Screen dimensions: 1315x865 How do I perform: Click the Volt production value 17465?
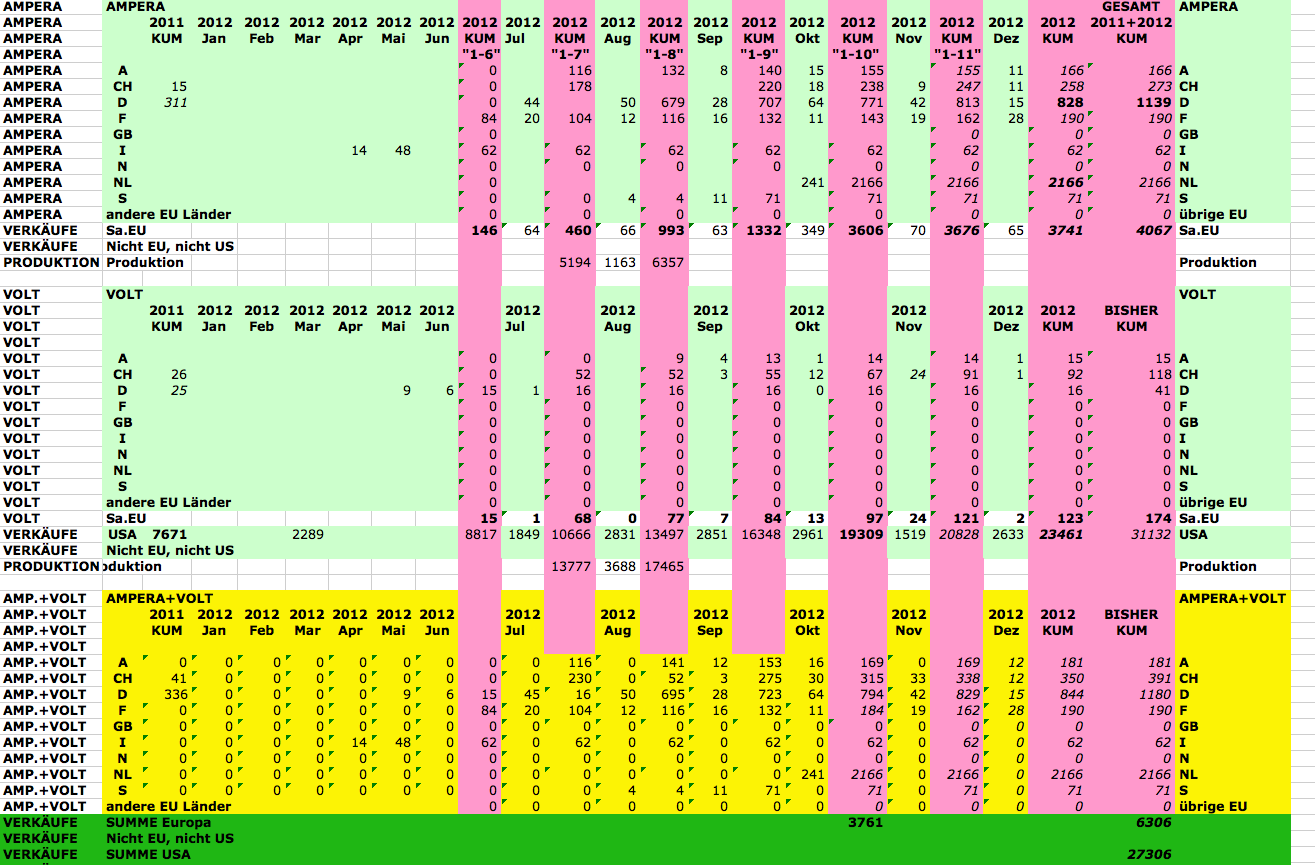point(664,566)
